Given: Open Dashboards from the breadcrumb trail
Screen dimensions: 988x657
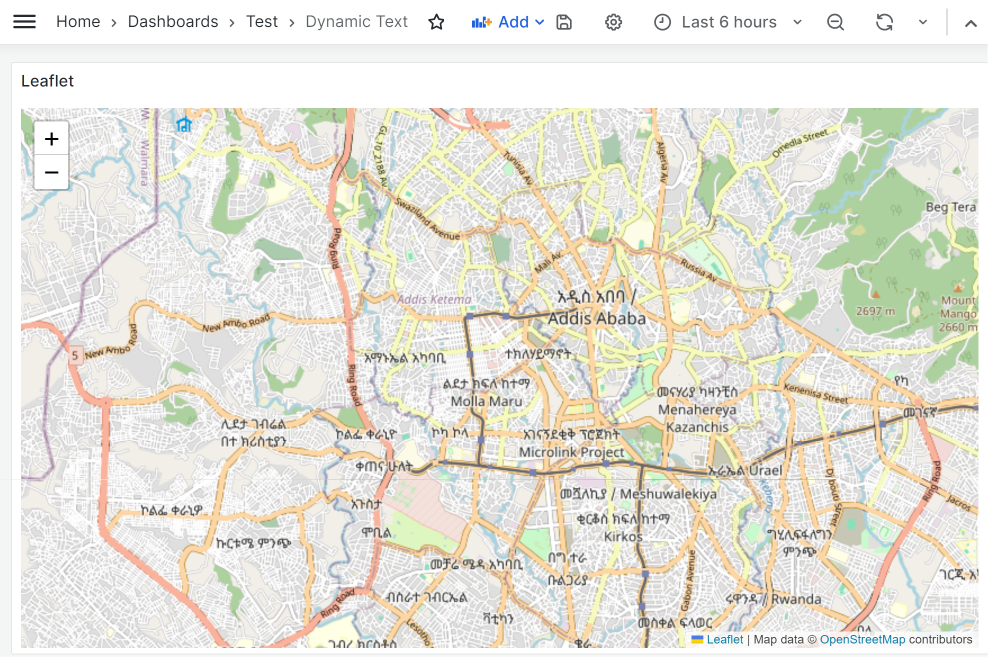Looking at the screenshot, I should [x=173, y=21].
